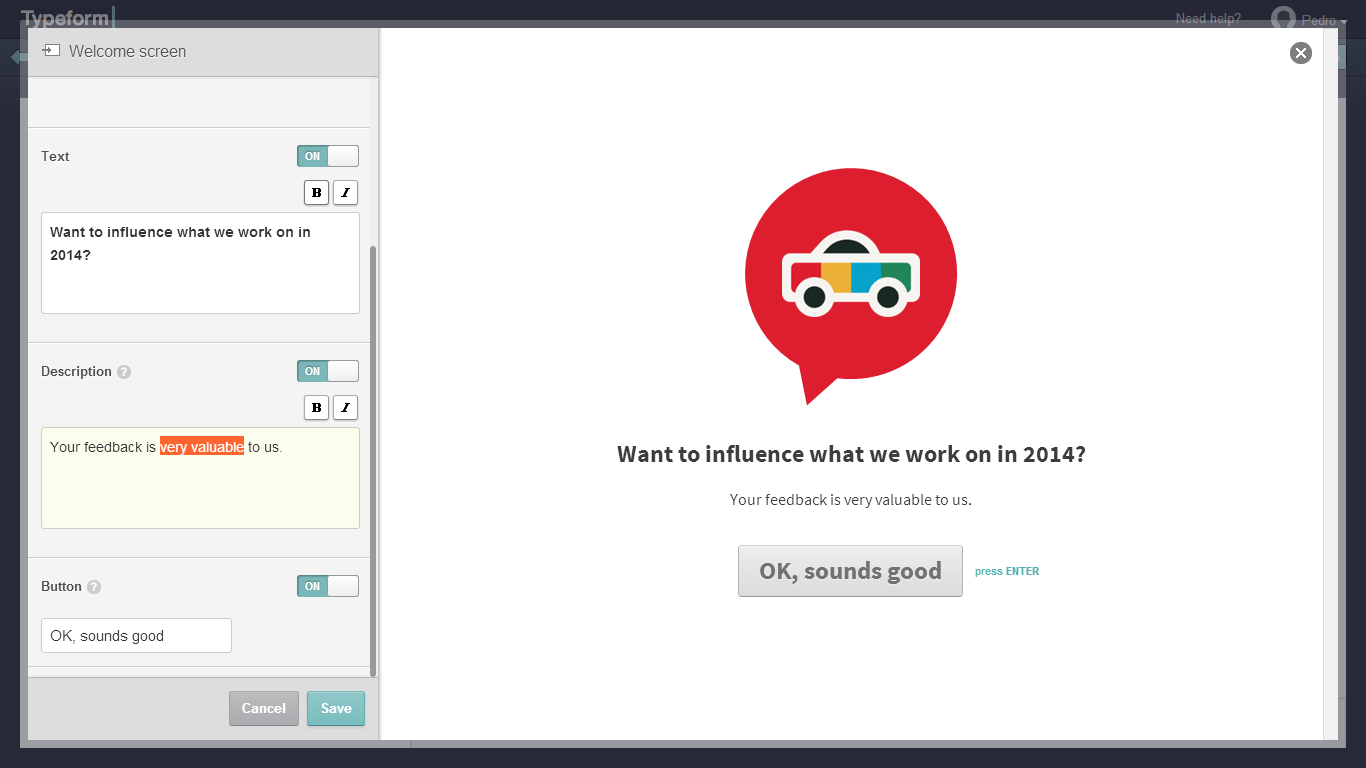Click the Typeform logo
Viewport: 1366px width, 768px height.
68,17
